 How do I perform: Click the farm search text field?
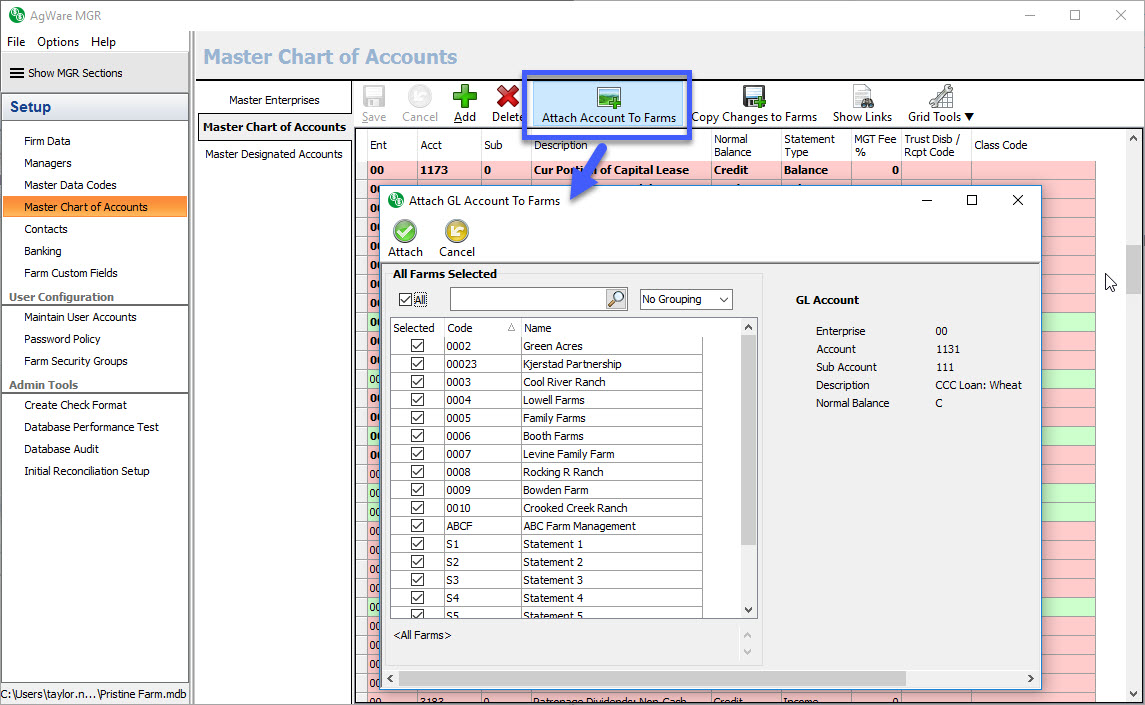[527, 299]
